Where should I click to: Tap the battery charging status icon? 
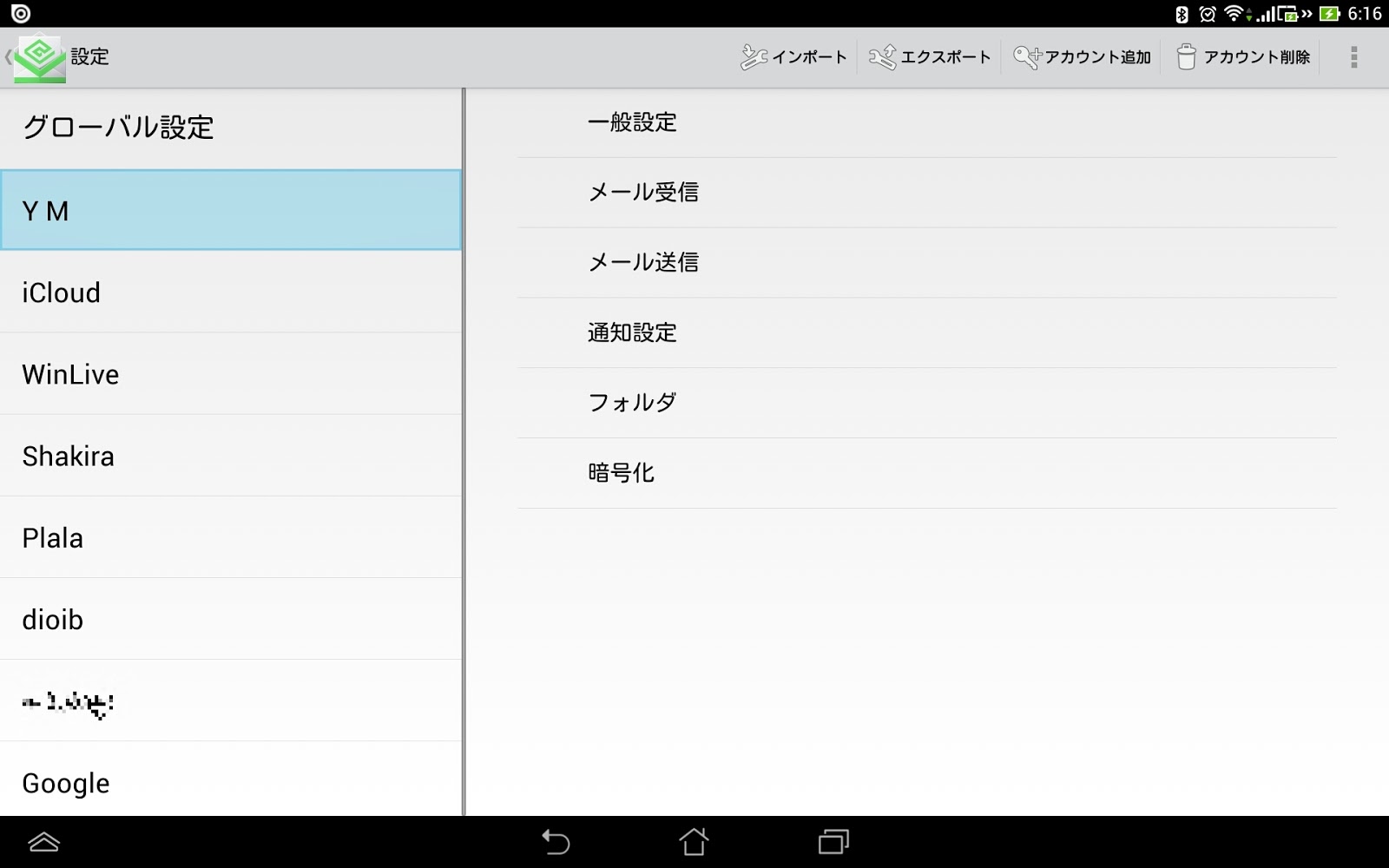click(x=1329, y=14)
